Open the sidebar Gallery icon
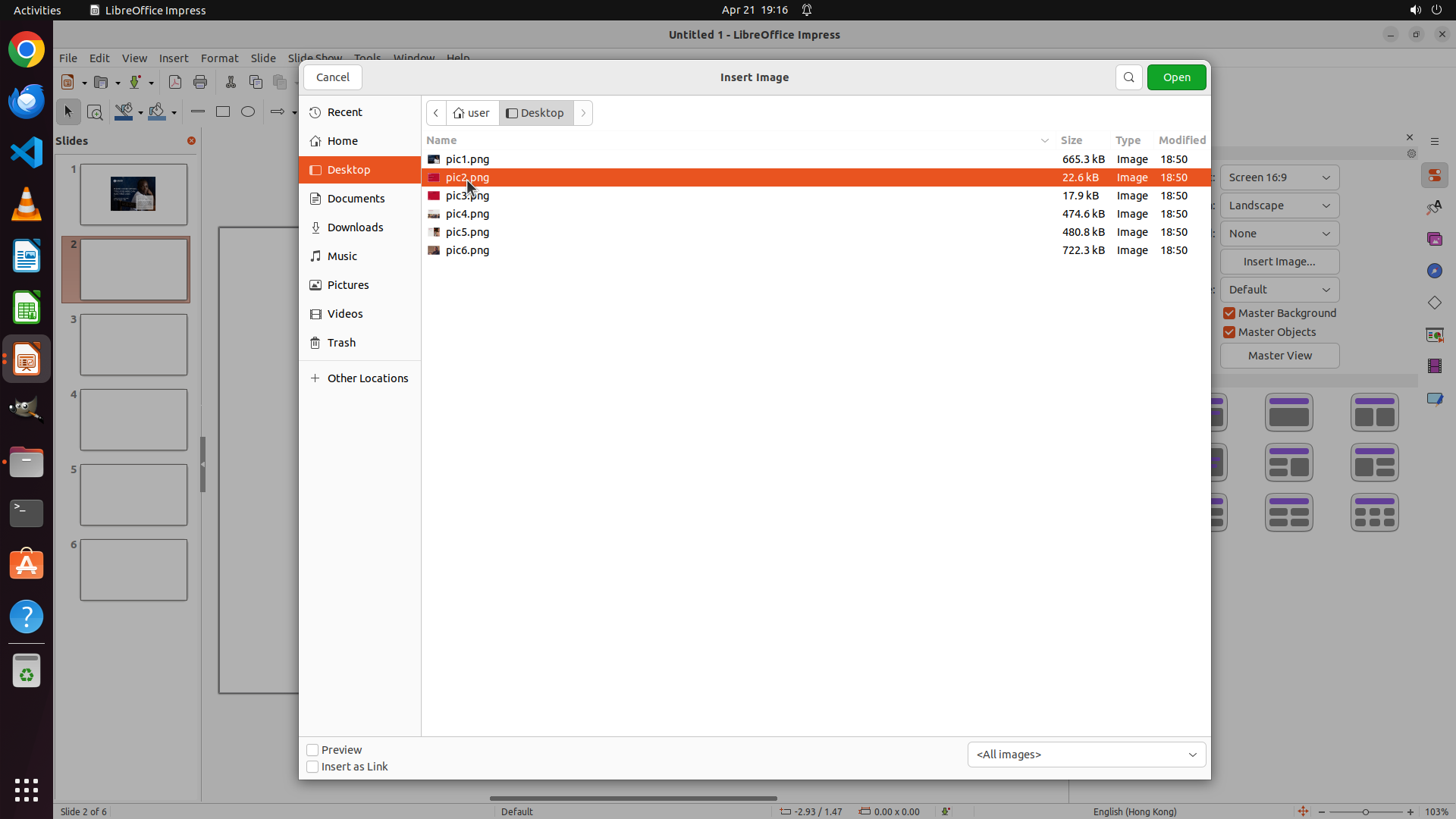 (1435, 239)
